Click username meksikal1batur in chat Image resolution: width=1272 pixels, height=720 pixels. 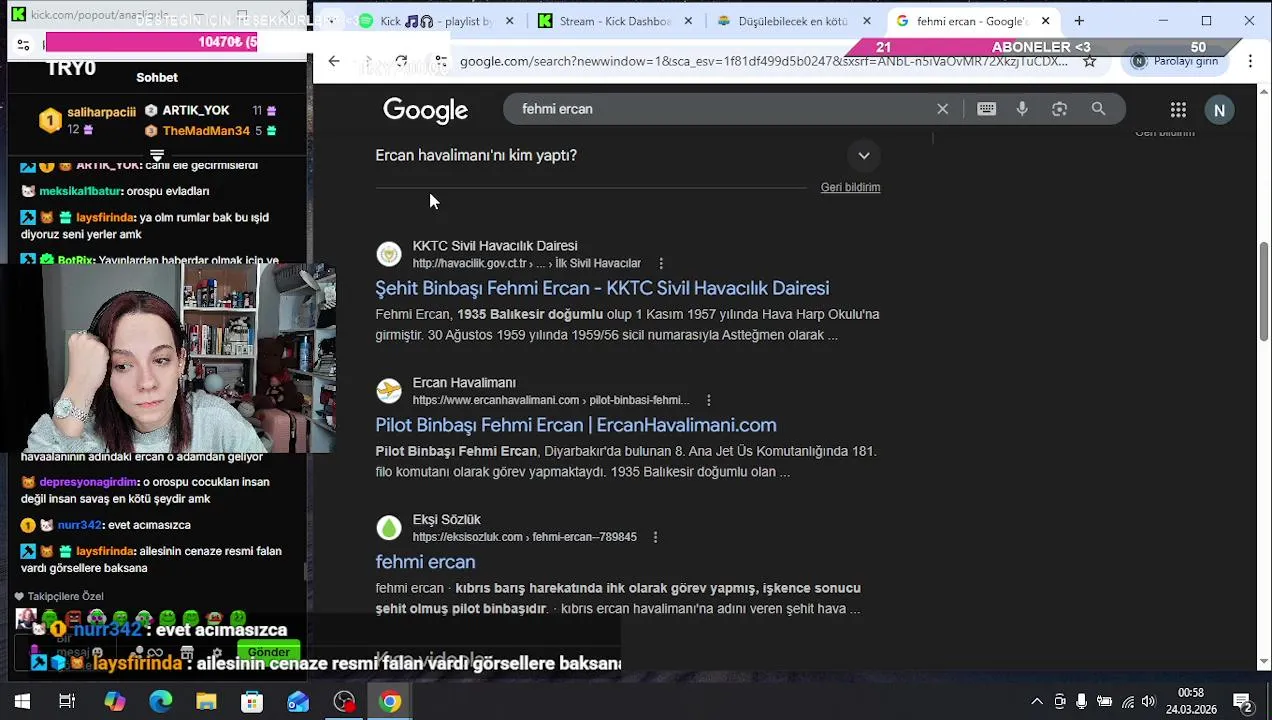coord(81,191)
